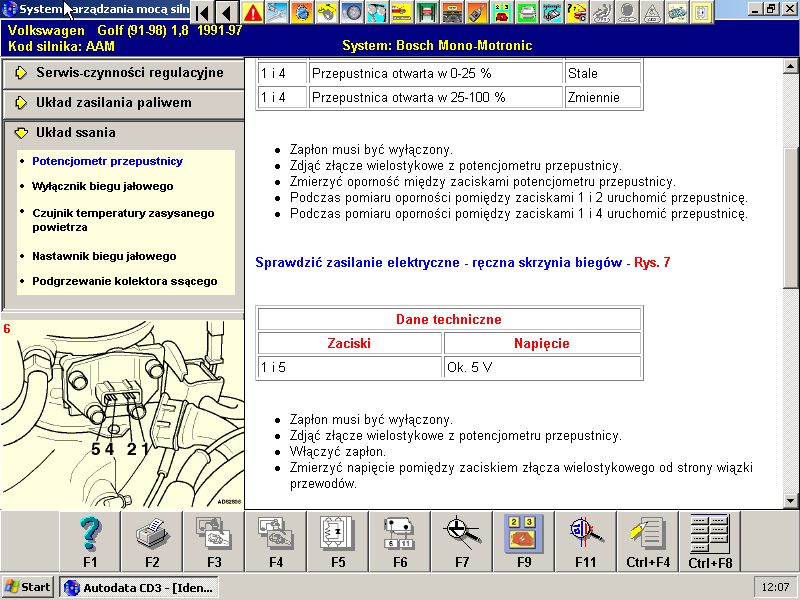Image resolution: width=800 pixels, height=600 pixels.
Task: Collapse the Układ ssania section
Action: point(123,133)
